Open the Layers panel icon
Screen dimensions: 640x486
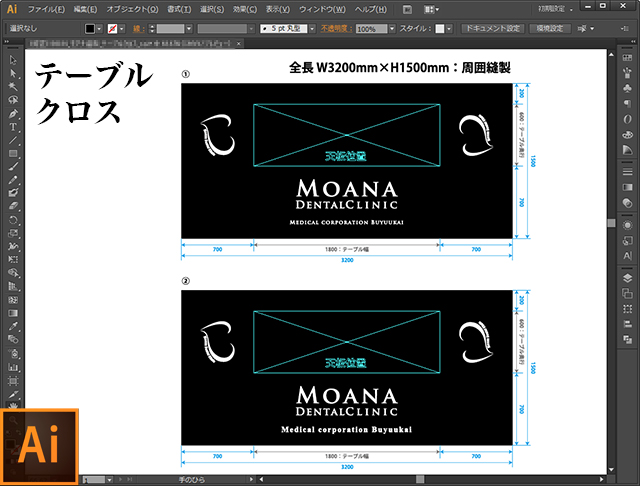click(627, 278)
